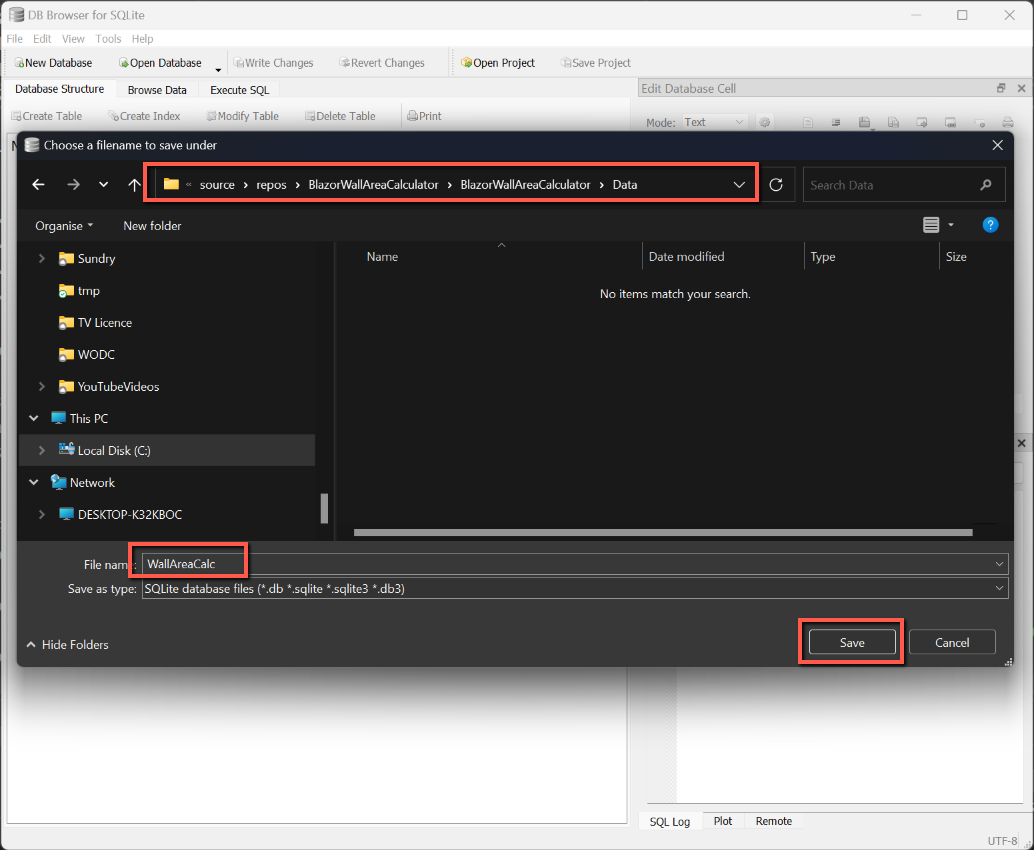The image size is (1034, 850).
Task: Click the search magnifier icon
Action: (x=986, y=185)
